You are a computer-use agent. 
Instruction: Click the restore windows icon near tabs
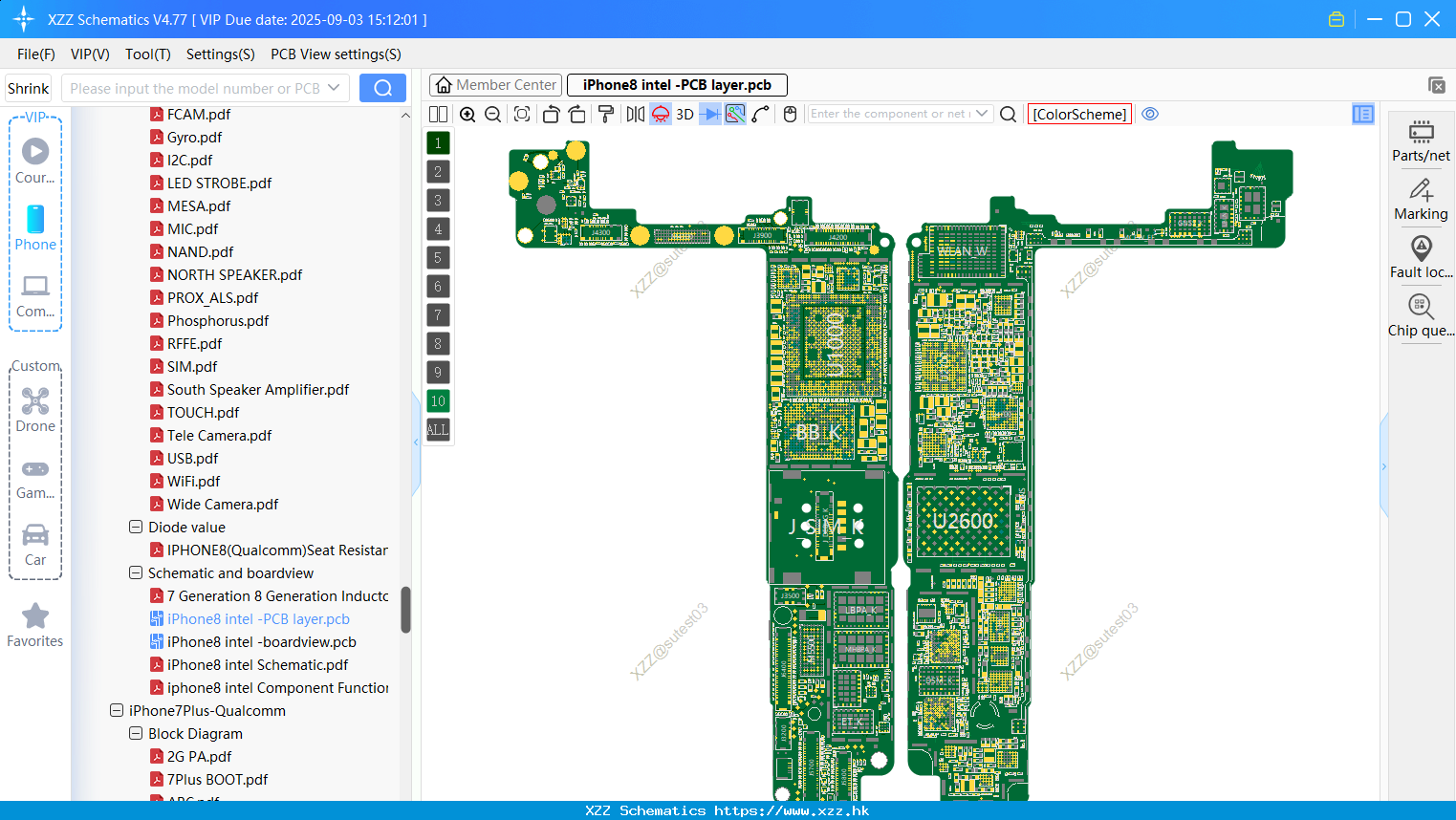[1437, 85]
